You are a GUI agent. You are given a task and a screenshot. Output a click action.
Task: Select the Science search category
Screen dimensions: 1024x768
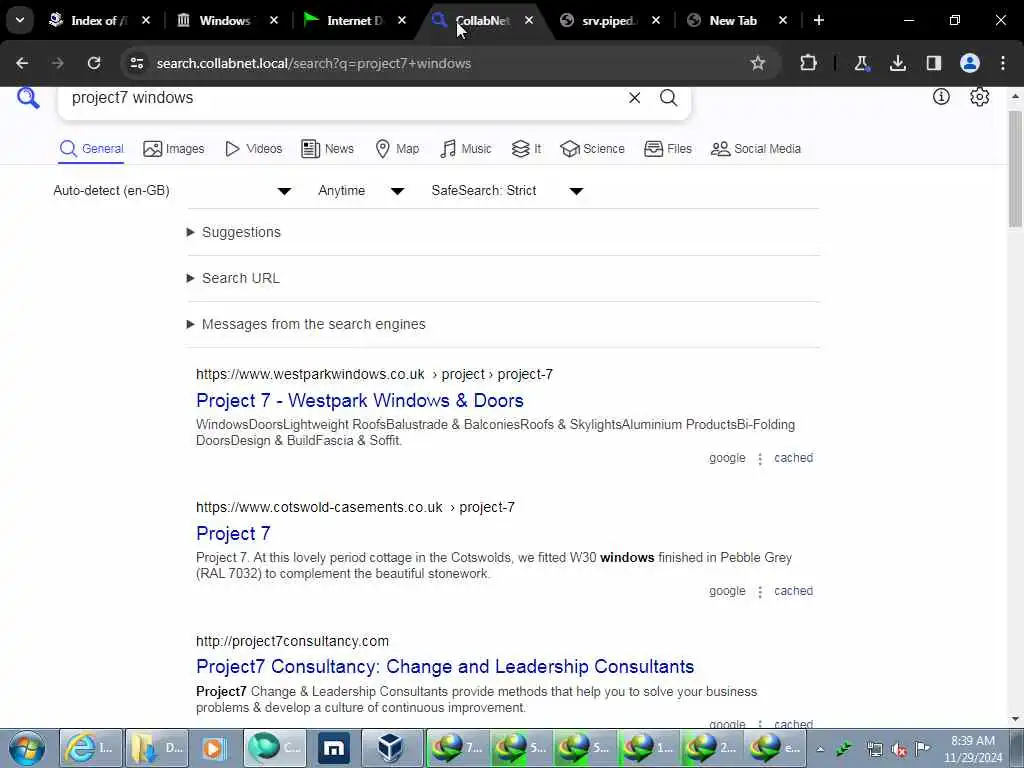(592, 149)
